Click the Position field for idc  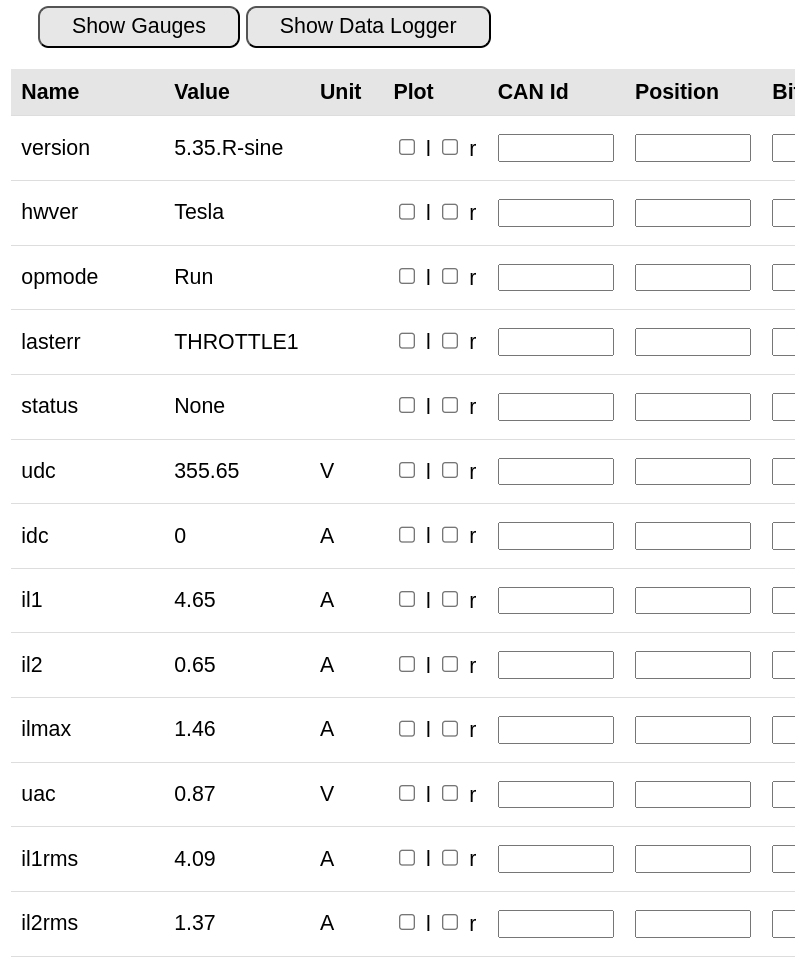pos(693,536)
